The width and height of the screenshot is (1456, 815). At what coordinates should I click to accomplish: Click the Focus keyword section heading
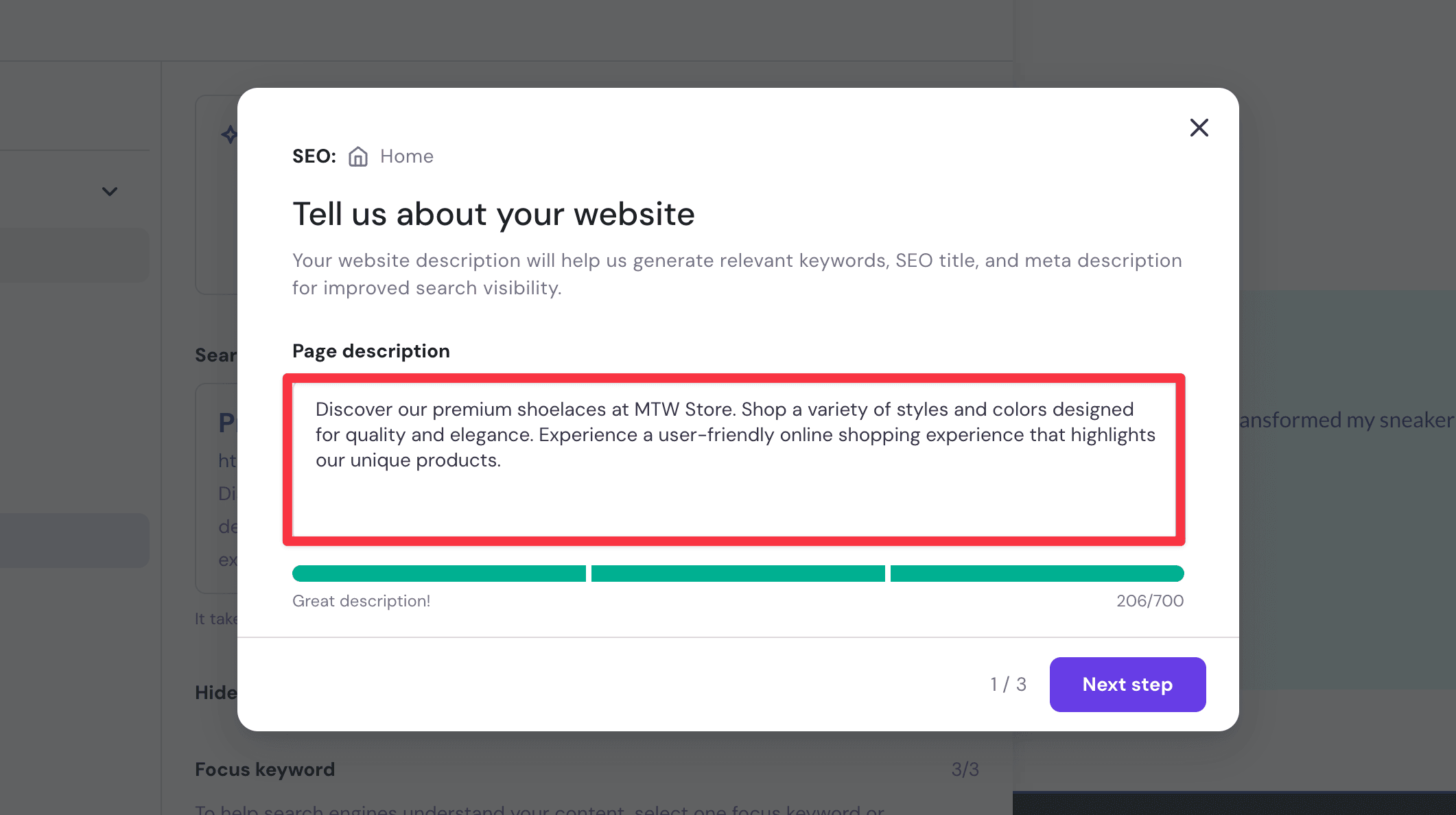click(264, 769)
